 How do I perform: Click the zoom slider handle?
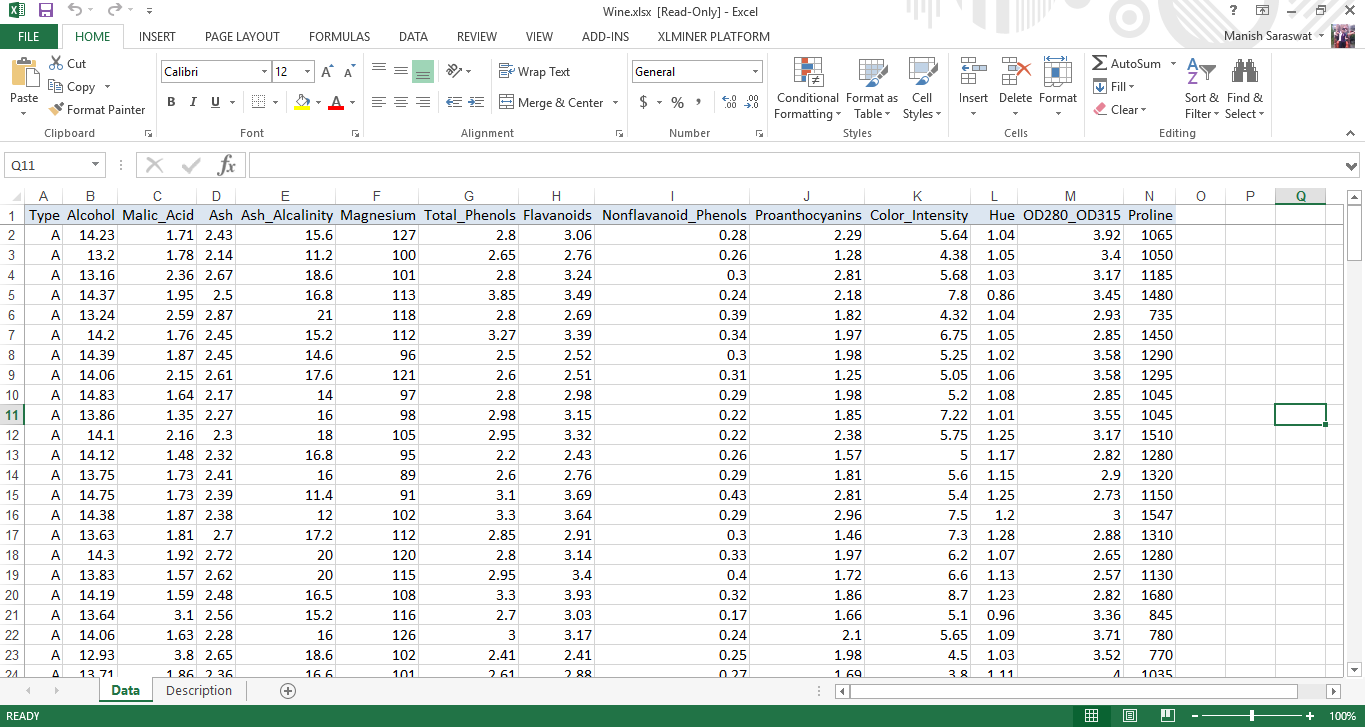(1252, 716)
